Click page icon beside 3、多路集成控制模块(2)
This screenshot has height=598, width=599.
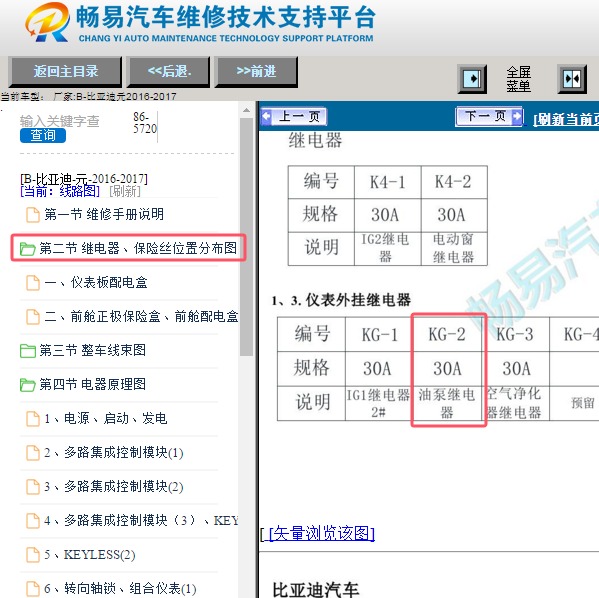(32, 487)
